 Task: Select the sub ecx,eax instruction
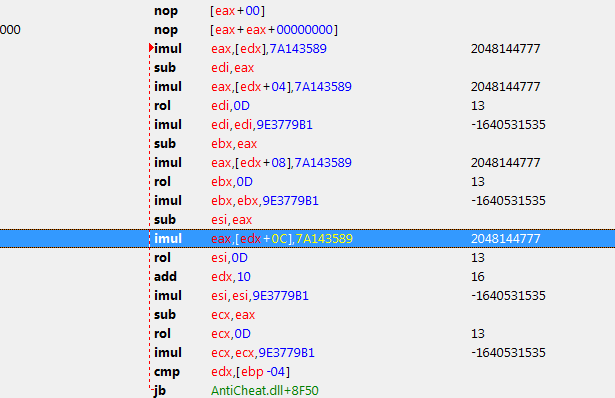click(308, 314)
